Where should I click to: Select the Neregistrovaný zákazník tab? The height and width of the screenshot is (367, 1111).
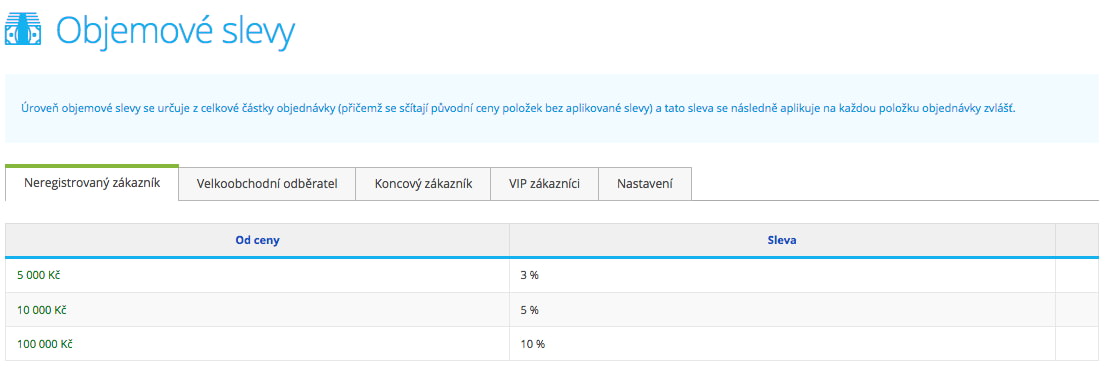tap(92, 184)
